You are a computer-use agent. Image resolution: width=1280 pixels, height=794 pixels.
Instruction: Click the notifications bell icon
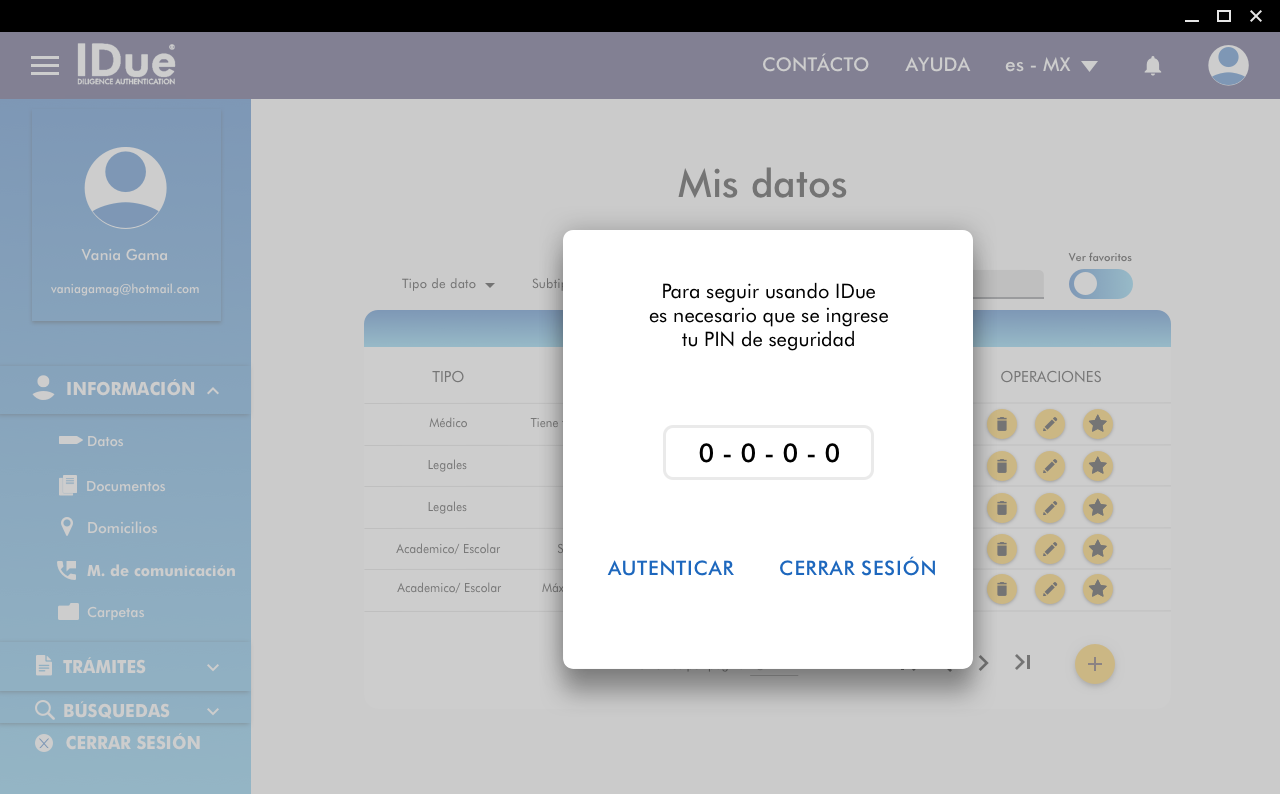click(1153, 66)
